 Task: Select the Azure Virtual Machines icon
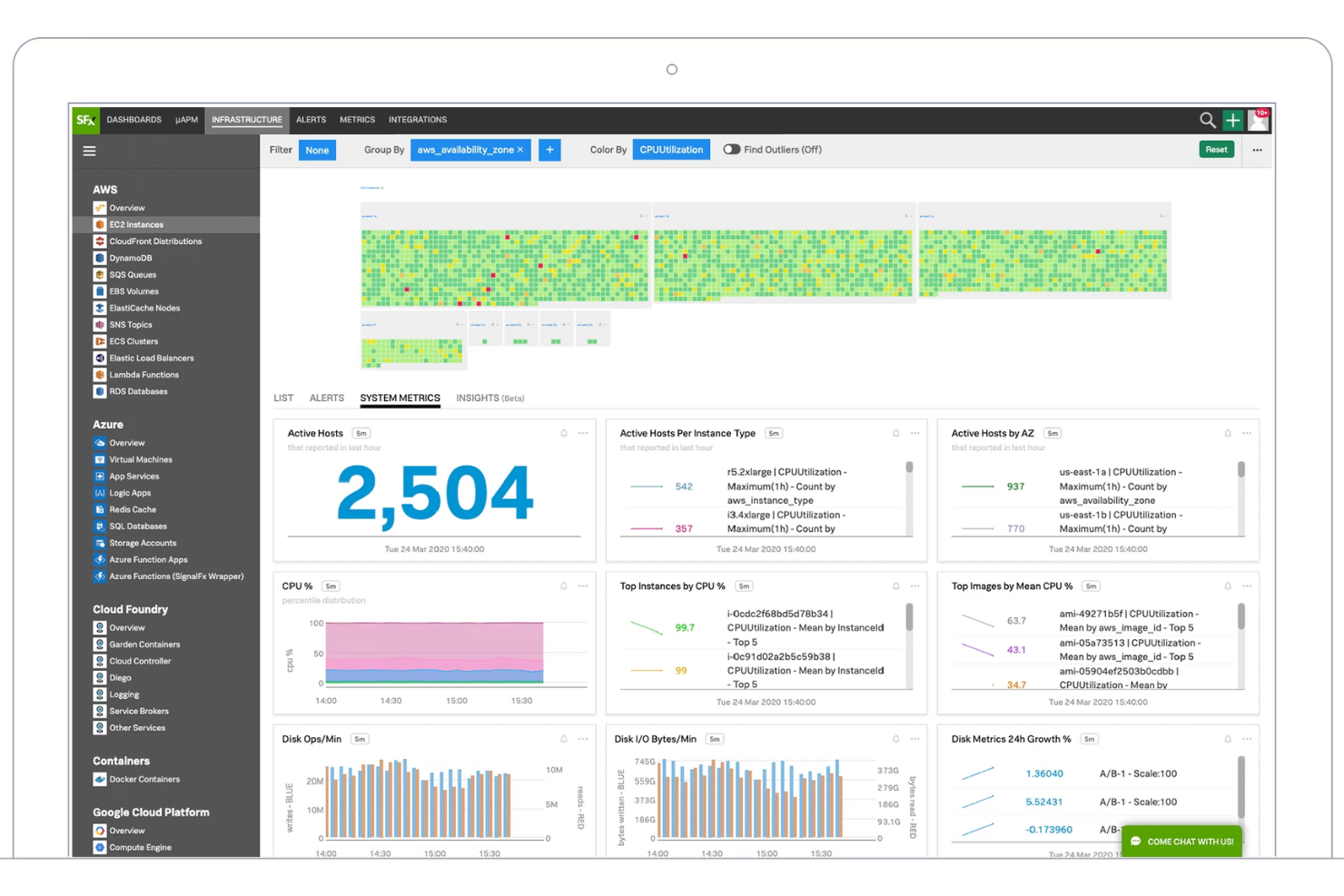[100, 459]
